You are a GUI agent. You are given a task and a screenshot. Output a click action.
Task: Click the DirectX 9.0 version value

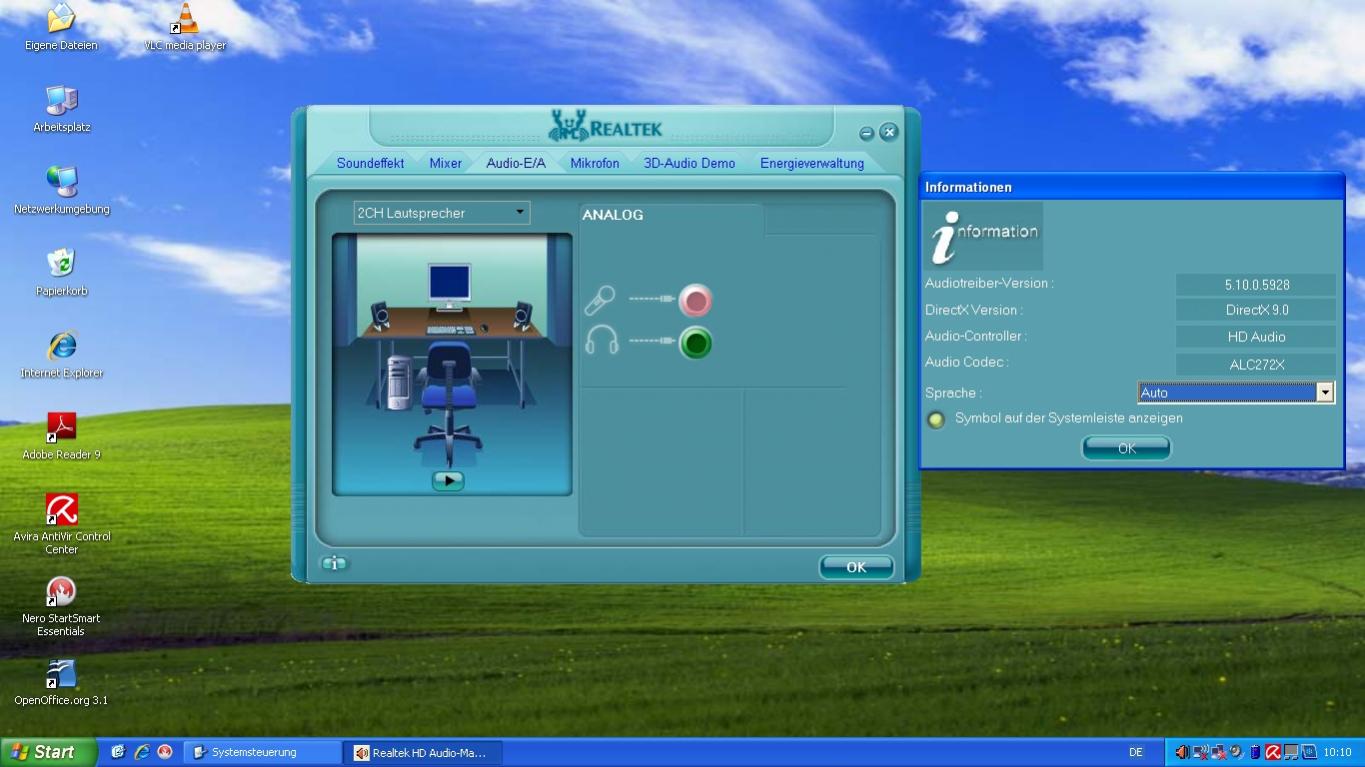point(1256,310)
